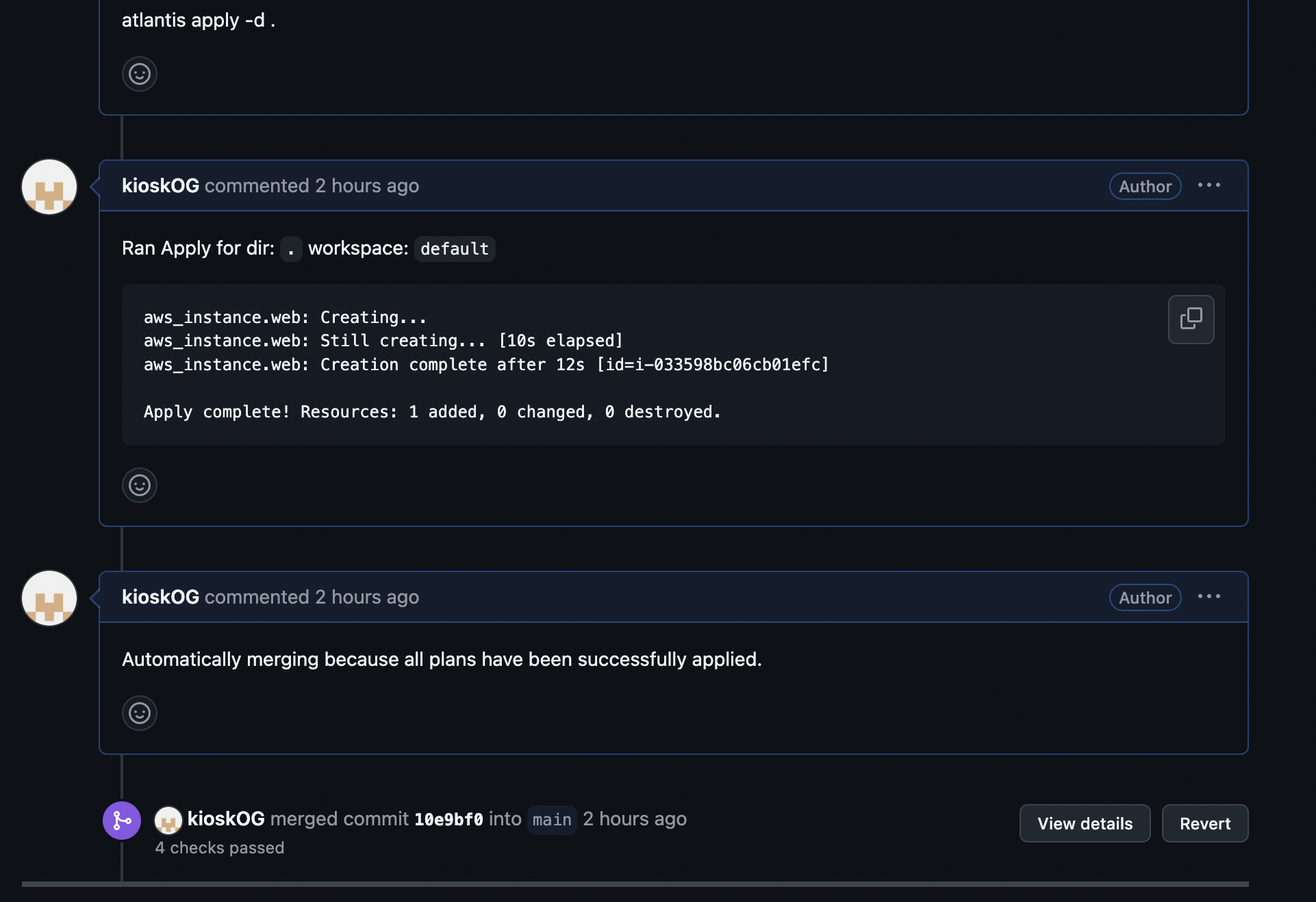Viewport: 1316px width, 902px height.
Task: Click 2 hours ago on merge event
Action: coord(635,819)
